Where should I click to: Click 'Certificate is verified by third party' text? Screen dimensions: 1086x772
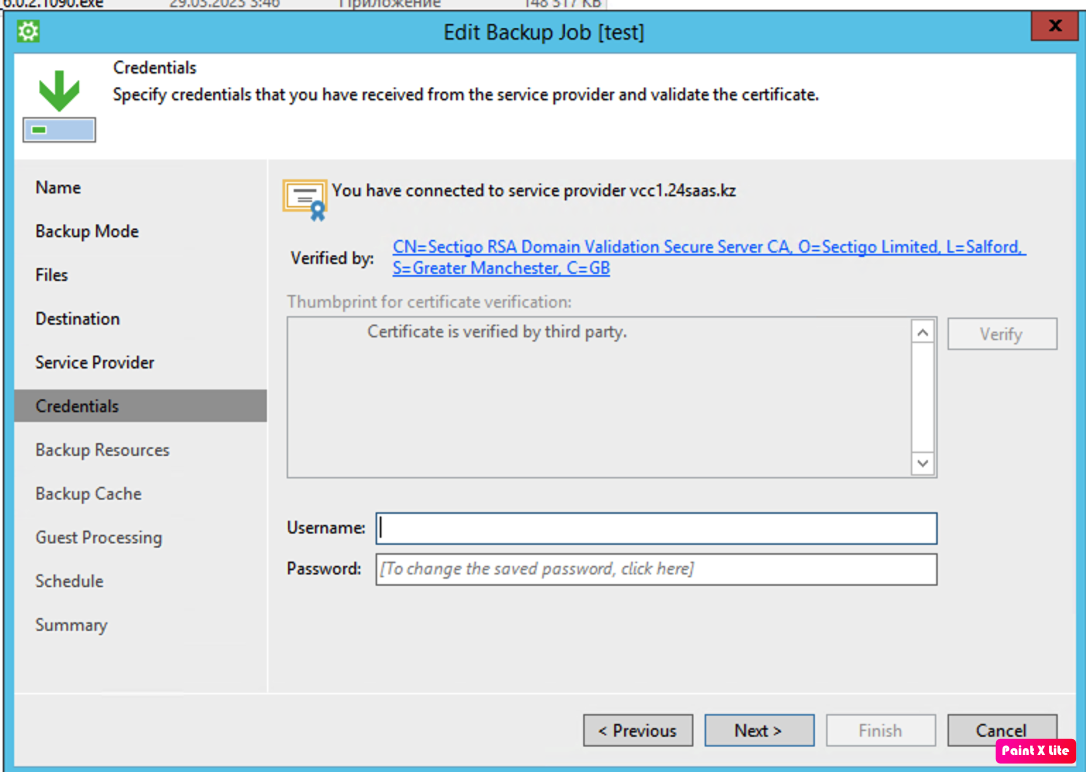pyautogui.click(x=497, y=332)
